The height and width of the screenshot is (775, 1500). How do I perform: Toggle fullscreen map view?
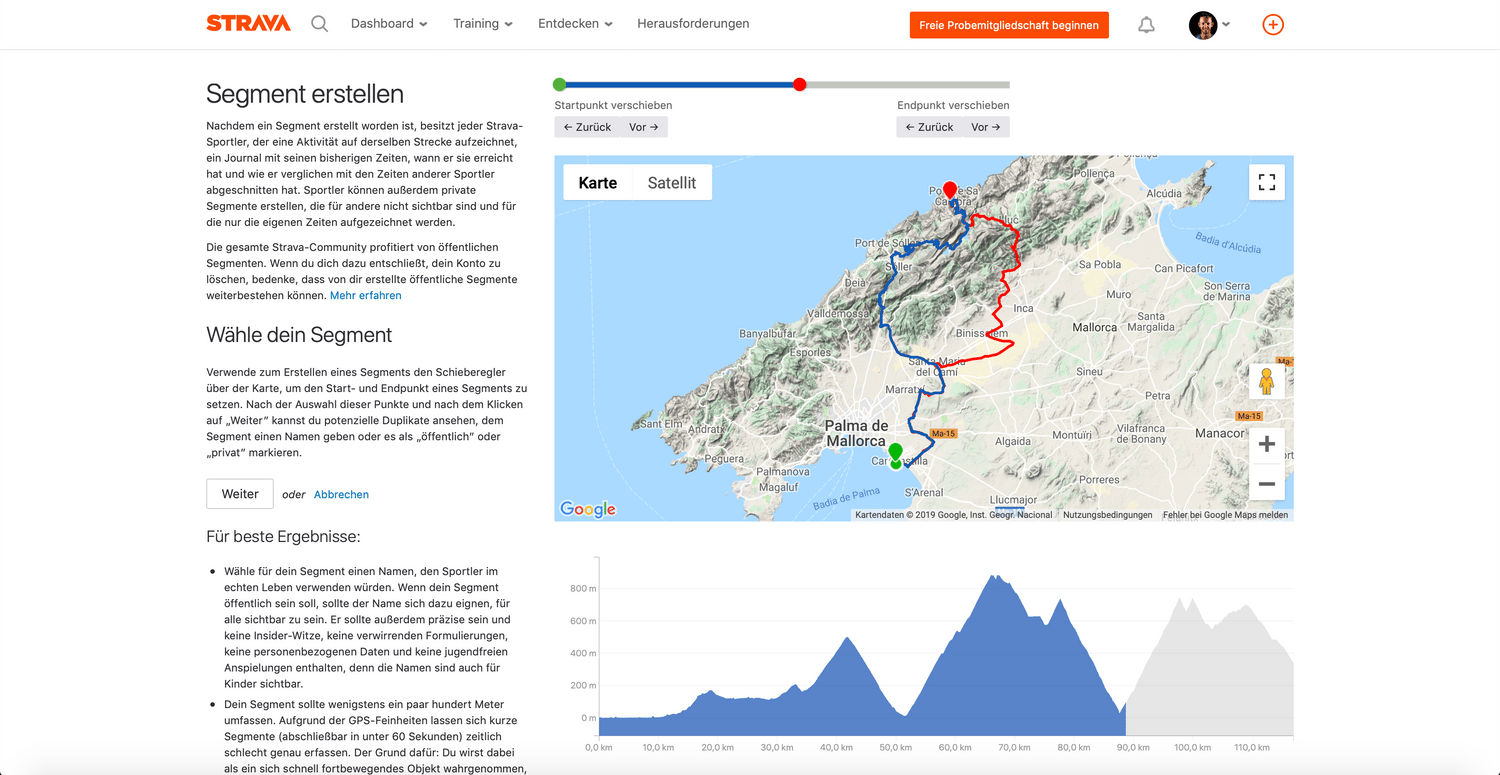pyautogui.click(x=1267, y=182)
